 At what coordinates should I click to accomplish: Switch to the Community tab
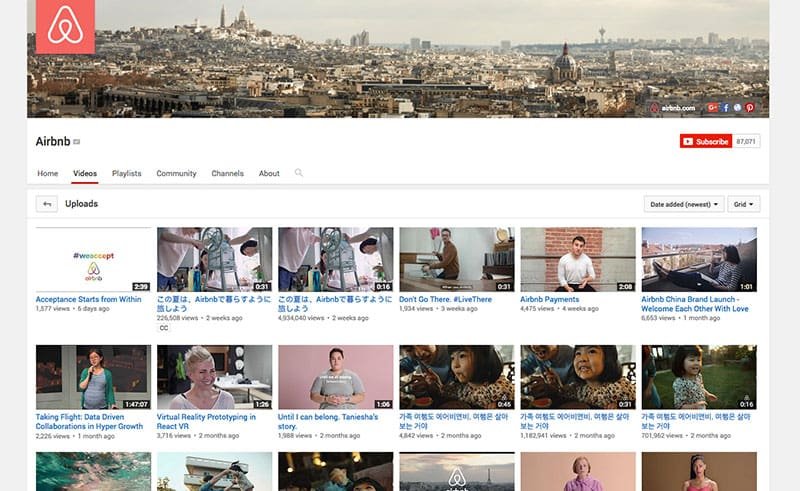176,174
